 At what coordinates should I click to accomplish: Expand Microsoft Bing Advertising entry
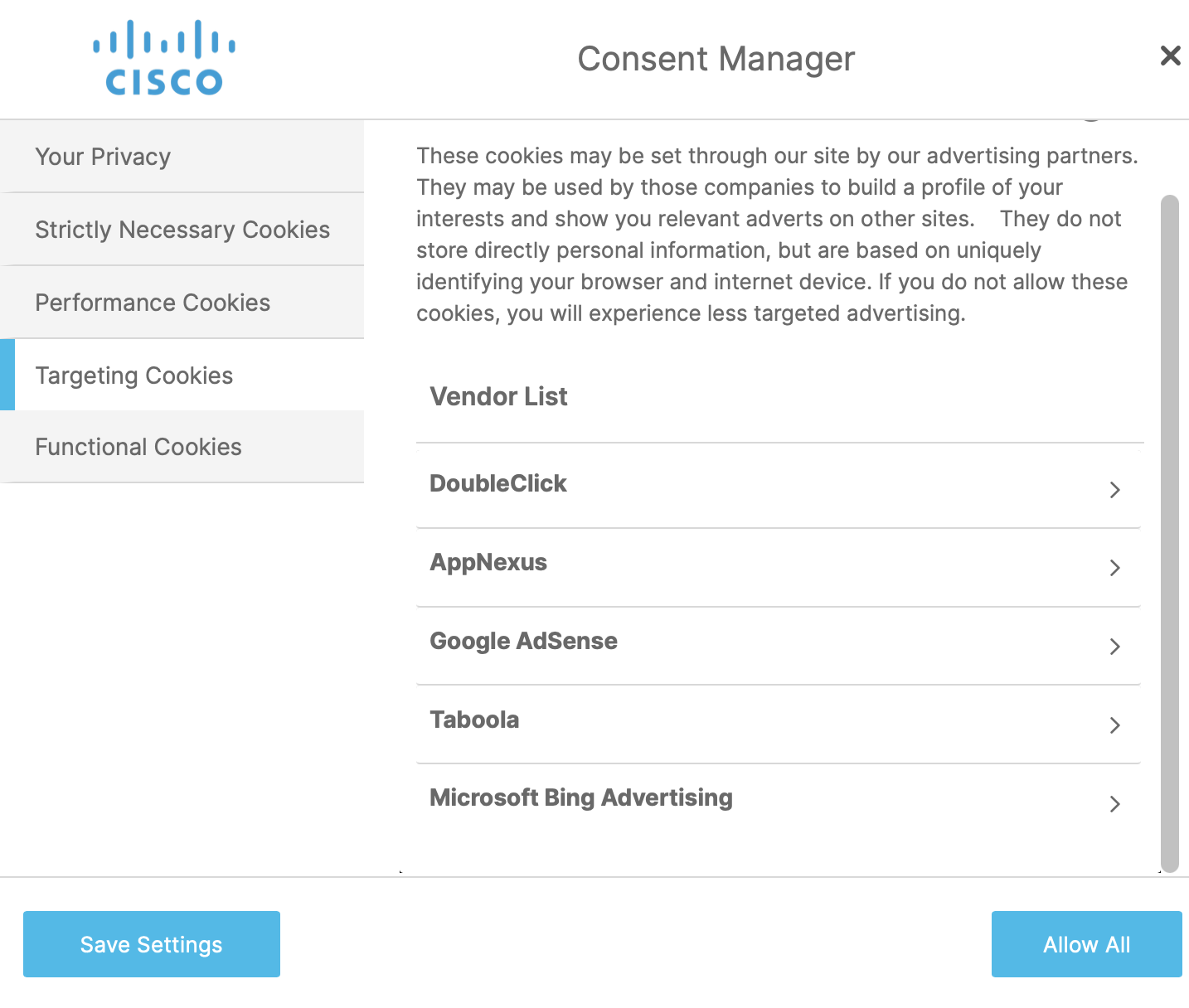pyautogui.click(x=1115, y=804)
